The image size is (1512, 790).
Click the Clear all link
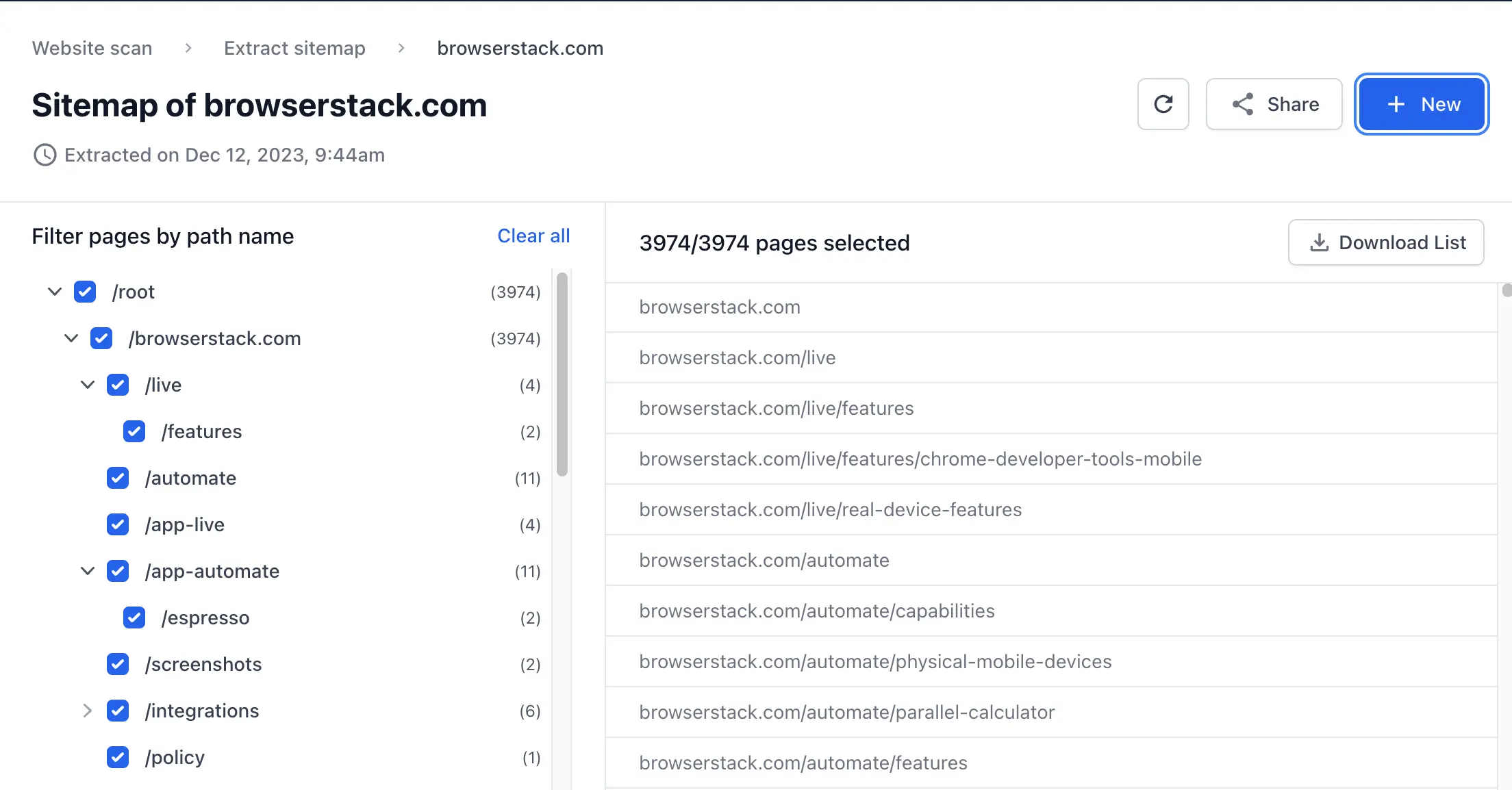tap(533, 235)
